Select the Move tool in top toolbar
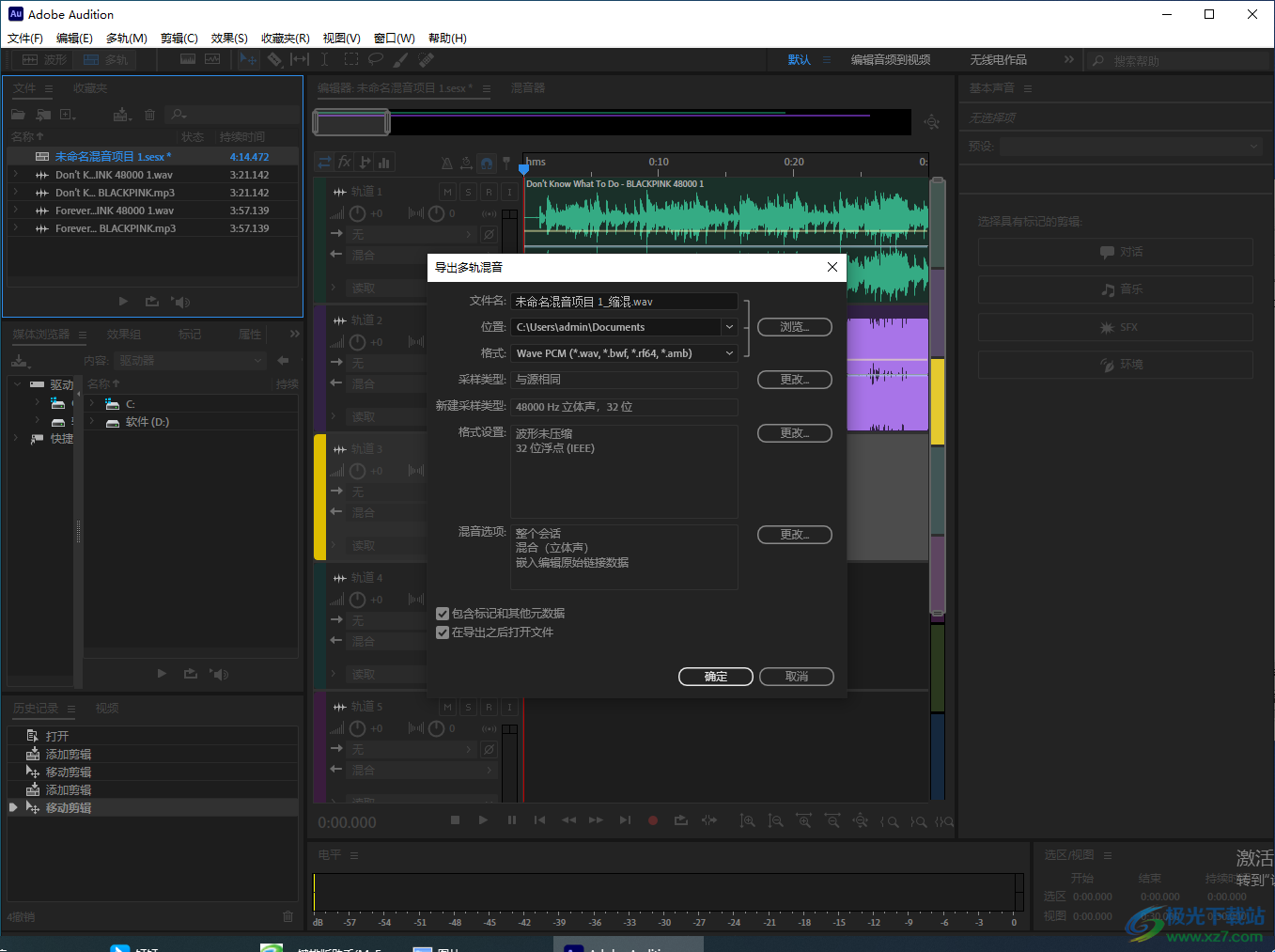The width and height of the screenshot is (1275, 952). [248, 59]
